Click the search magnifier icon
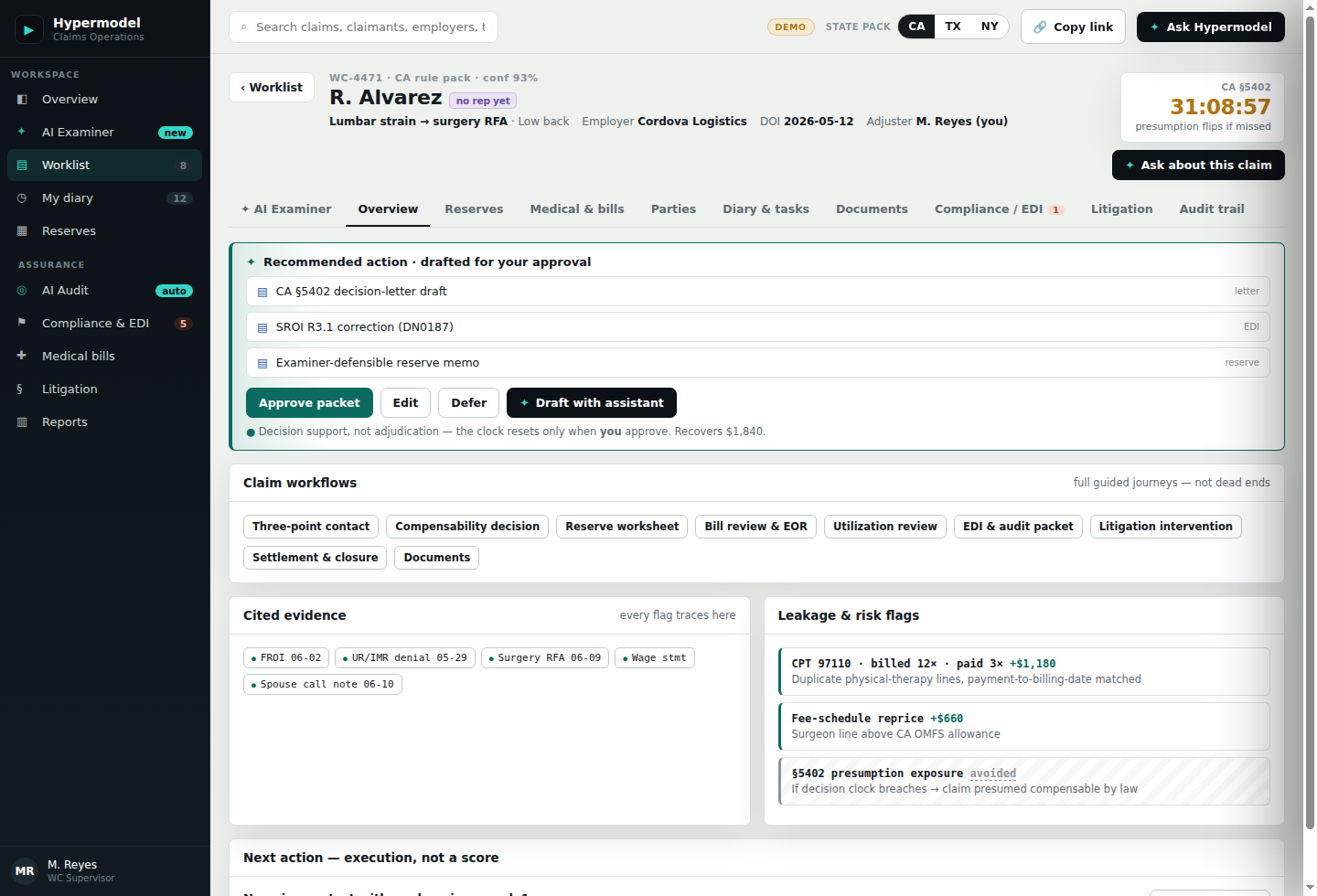The height and width of the screenshot is (896, 1317). 243,27
